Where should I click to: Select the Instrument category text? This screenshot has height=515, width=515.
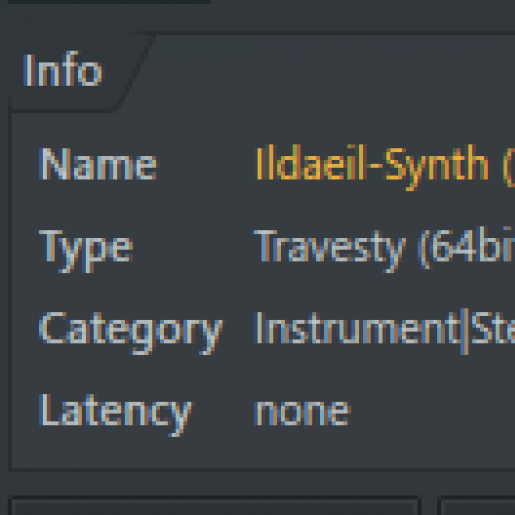click(x=357, y=328)
